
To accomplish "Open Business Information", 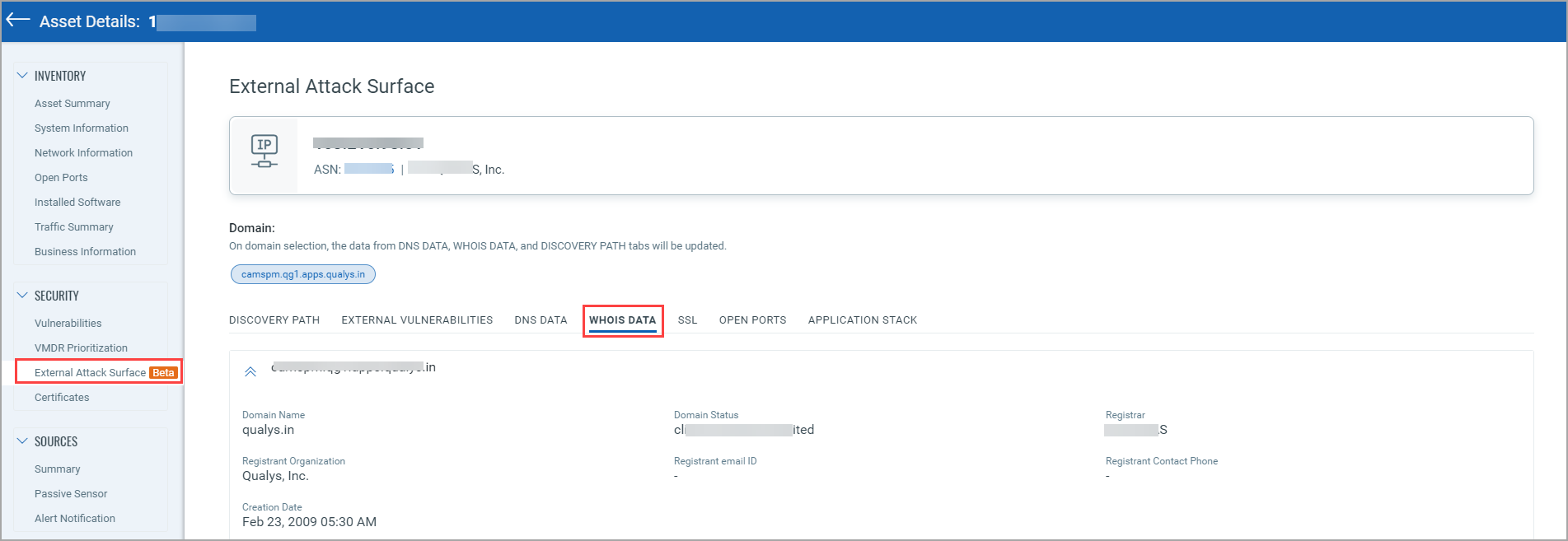I will click(x=85, y=252).
